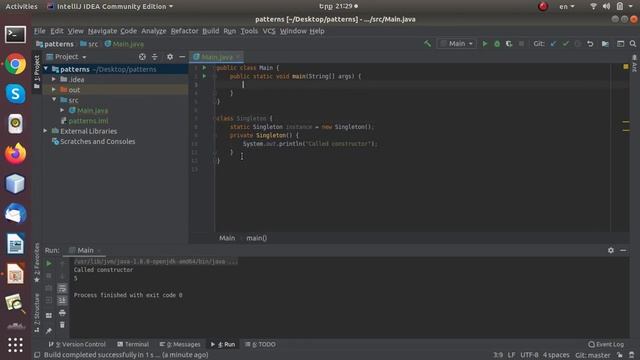Open the Messages tool window
Screen dimensions: 640x360
coord(180,344)
